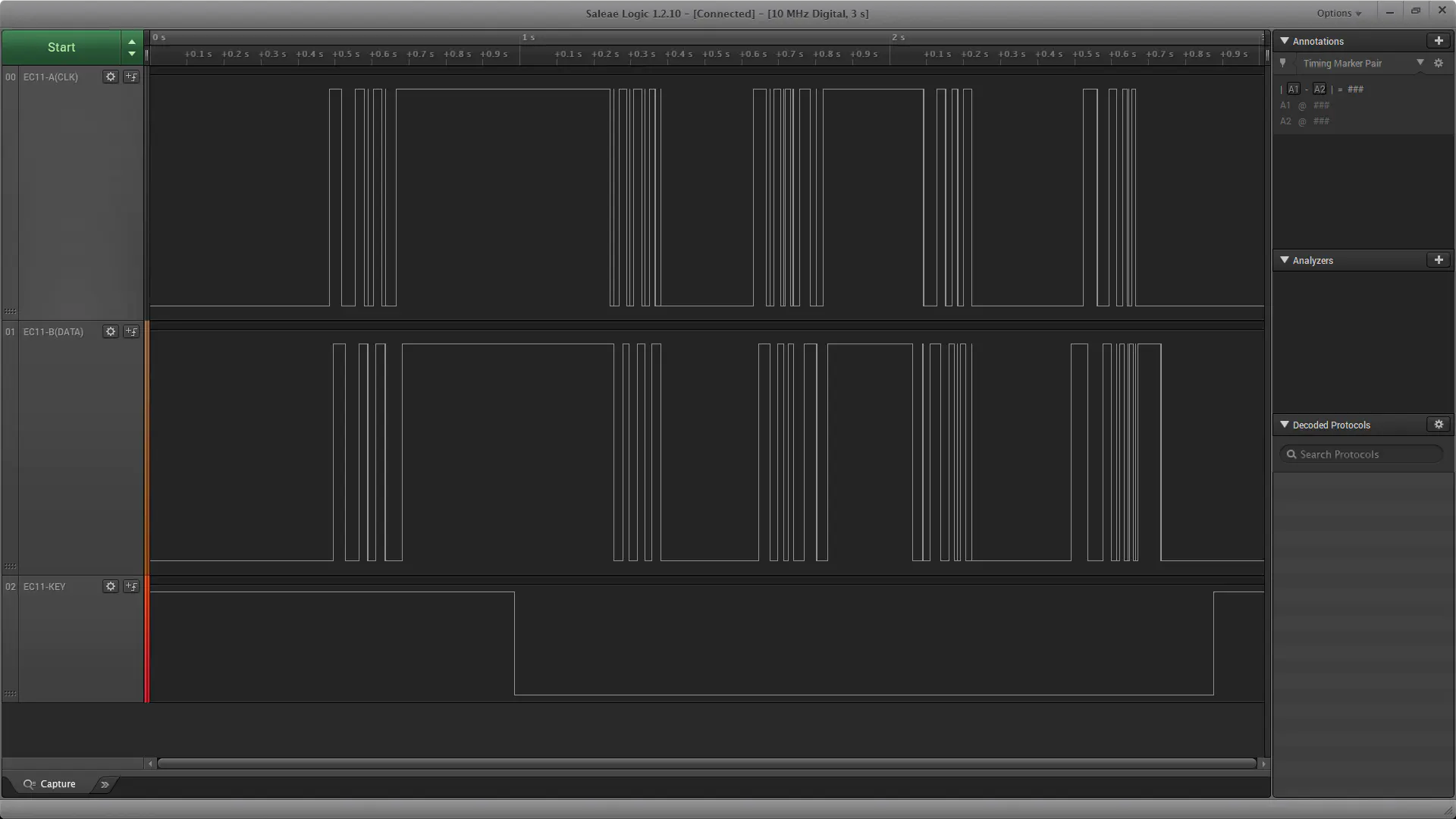The height and width of the screenshot is (819, 1456).
Task: Open Decoded Protocols settings gear
Action: [1439, 425]
